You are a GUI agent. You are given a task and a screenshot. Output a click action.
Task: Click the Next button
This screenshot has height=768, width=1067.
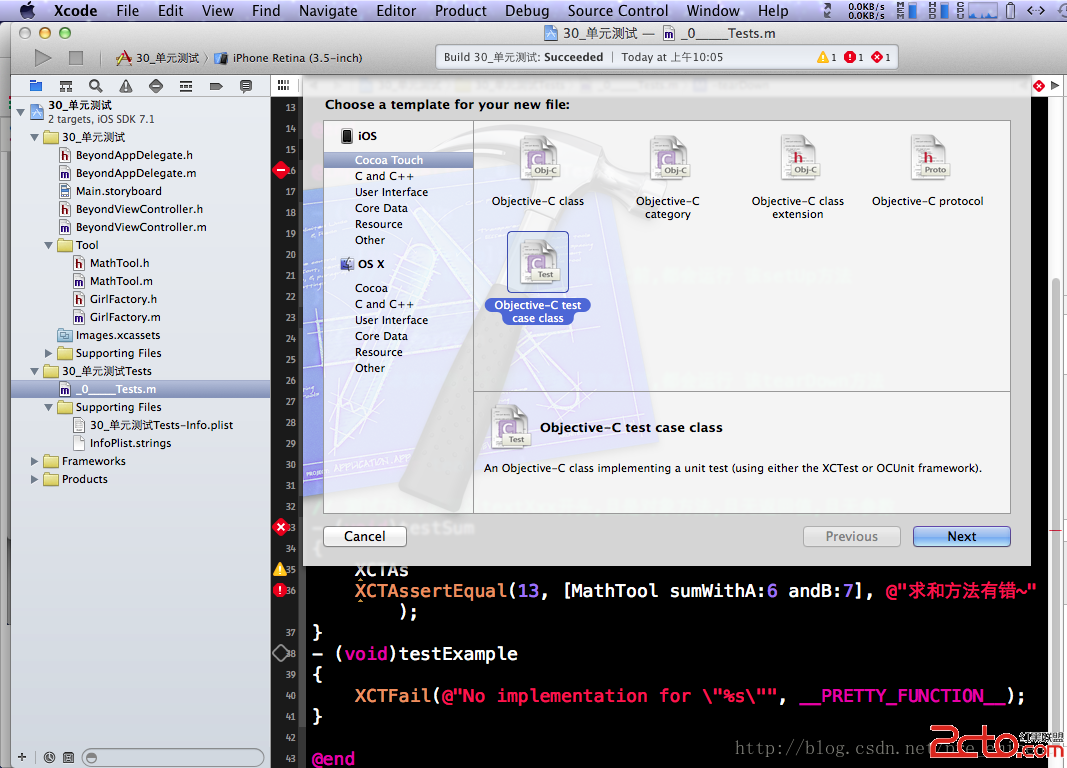(x=961, y=536)
